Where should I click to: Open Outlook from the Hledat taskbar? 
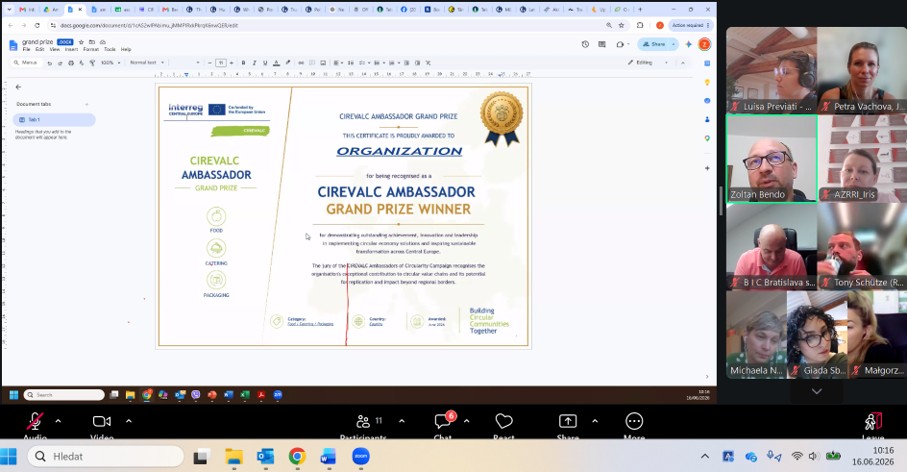pyautogui.click(x=266, y=456)
